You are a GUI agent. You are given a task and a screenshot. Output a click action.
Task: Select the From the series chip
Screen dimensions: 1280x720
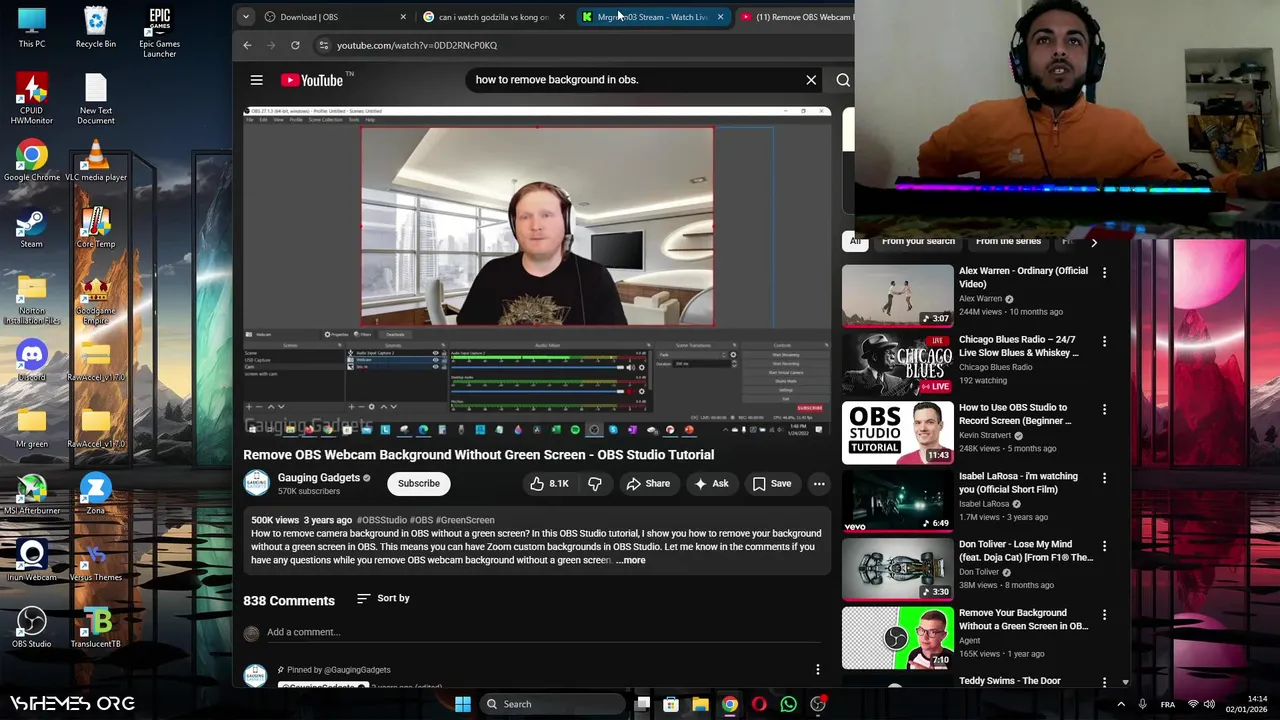point(1008,241)
